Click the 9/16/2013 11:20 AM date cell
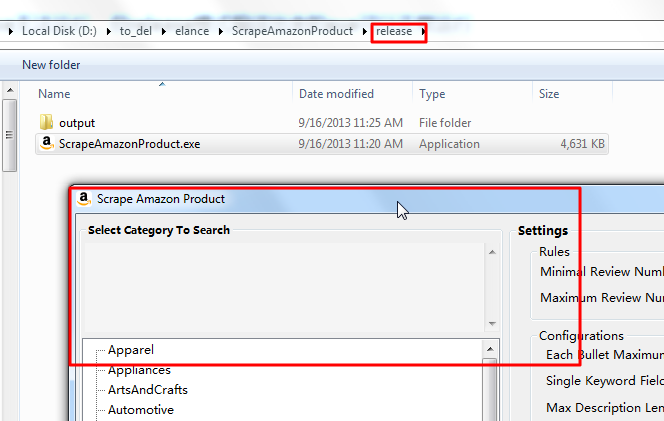 [350, 144]
